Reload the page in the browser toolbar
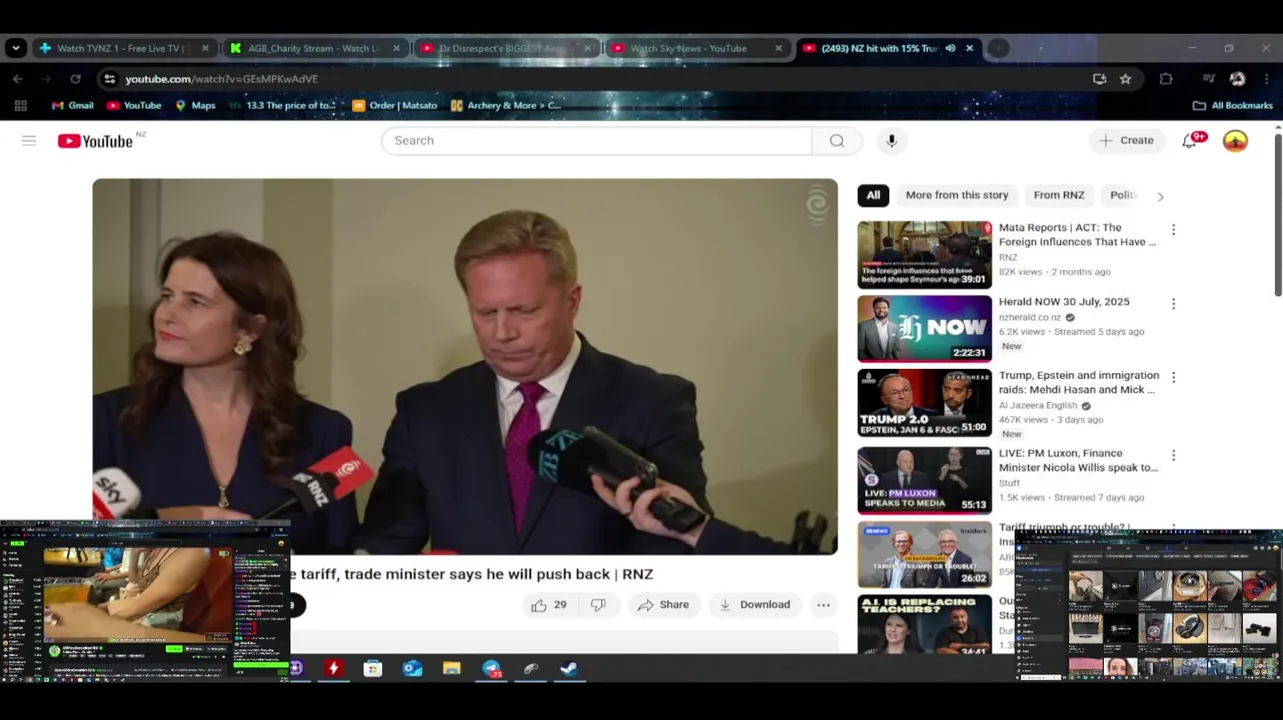 point(75,79)
